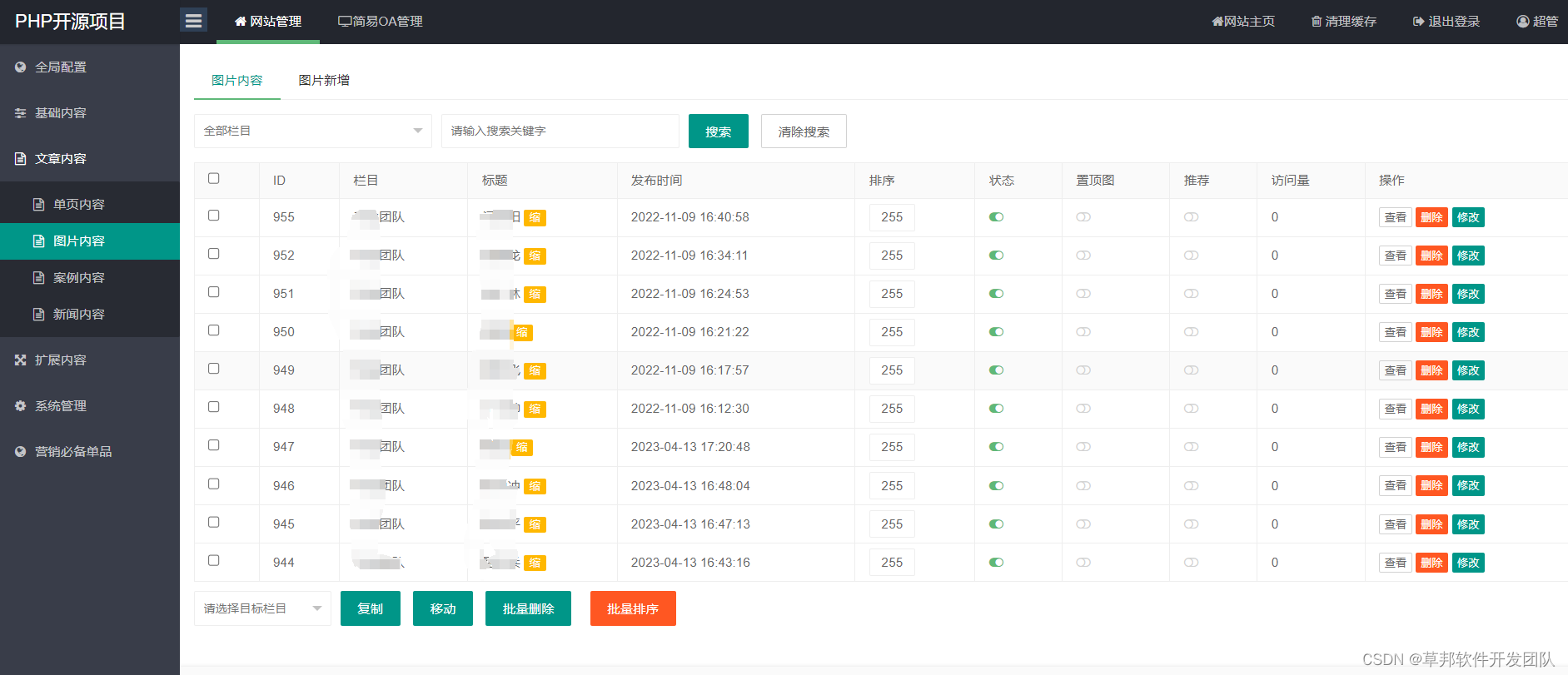Click the puzzle icon beside 扩展内容
Screen dimensions: 1568x675
point(21,360)
